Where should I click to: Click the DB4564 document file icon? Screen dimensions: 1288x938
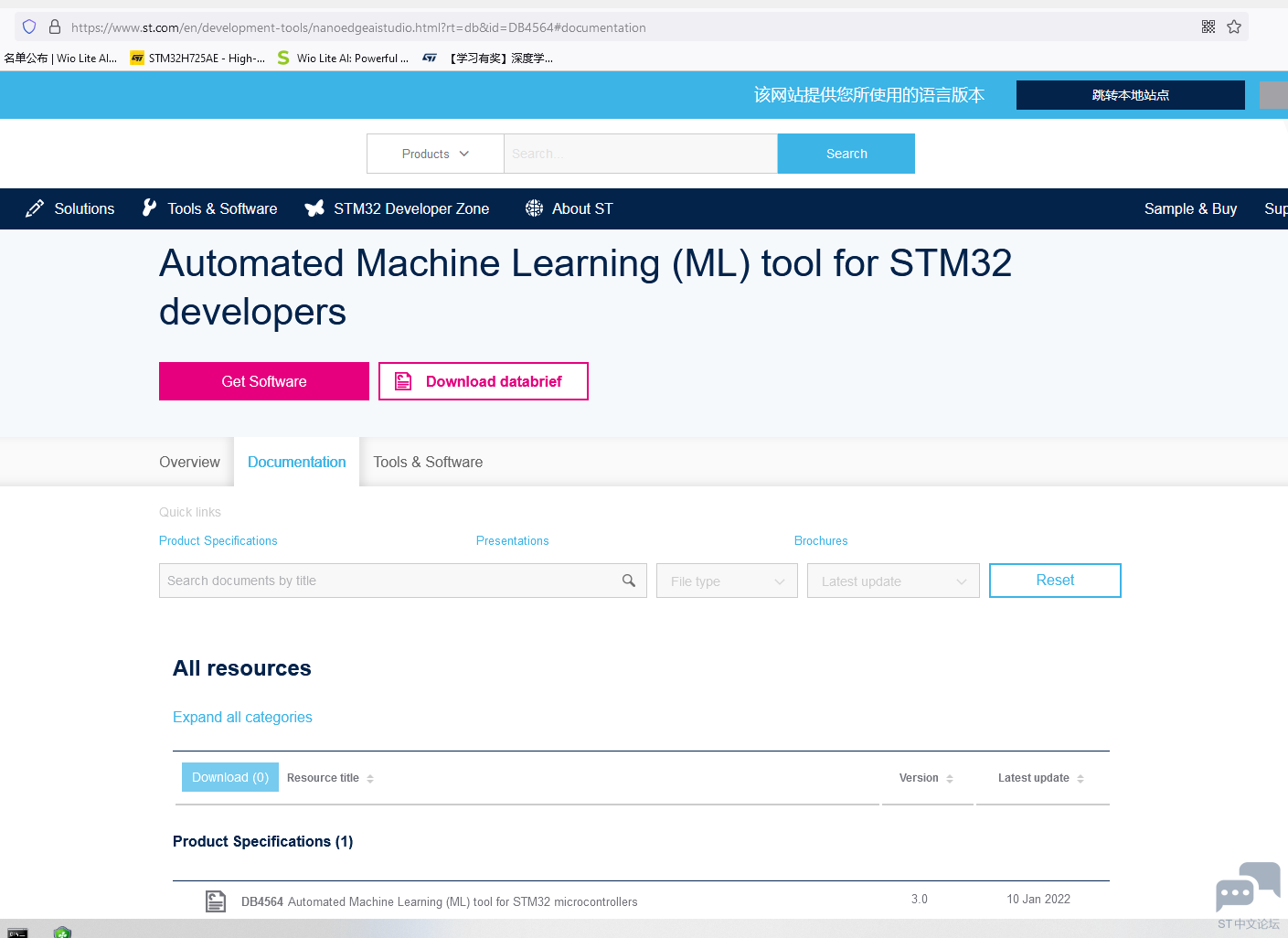216,901
